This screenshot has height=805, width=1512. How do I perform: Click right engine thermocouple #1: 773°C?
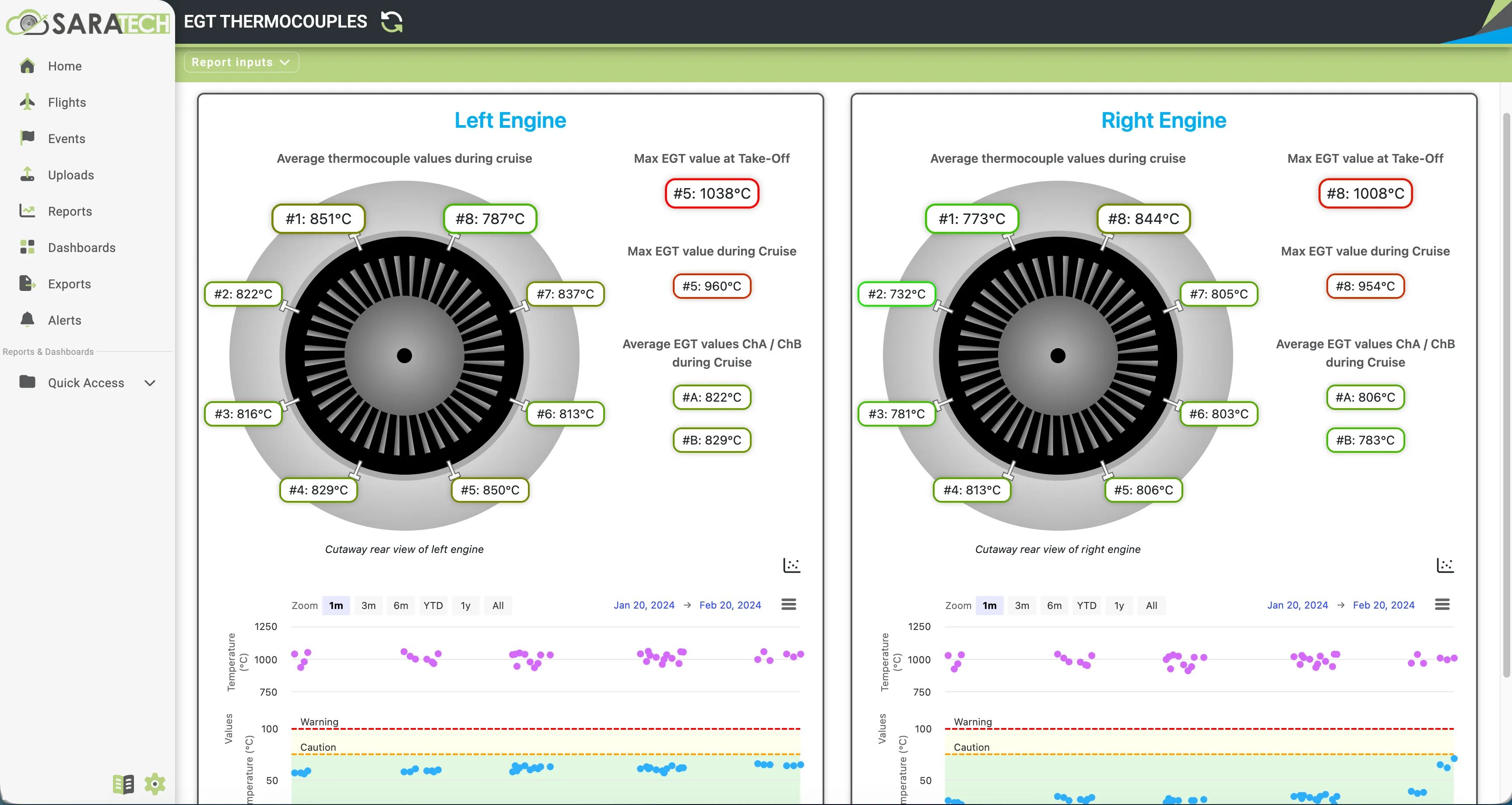pyautogui.click(x=972, y=219)
